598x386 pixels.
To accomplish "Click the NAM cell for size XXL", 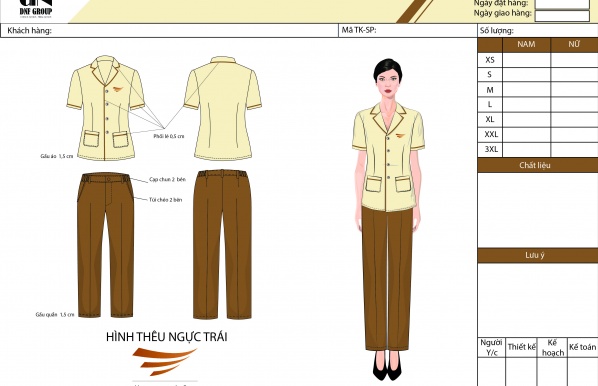I will [526, 134].
